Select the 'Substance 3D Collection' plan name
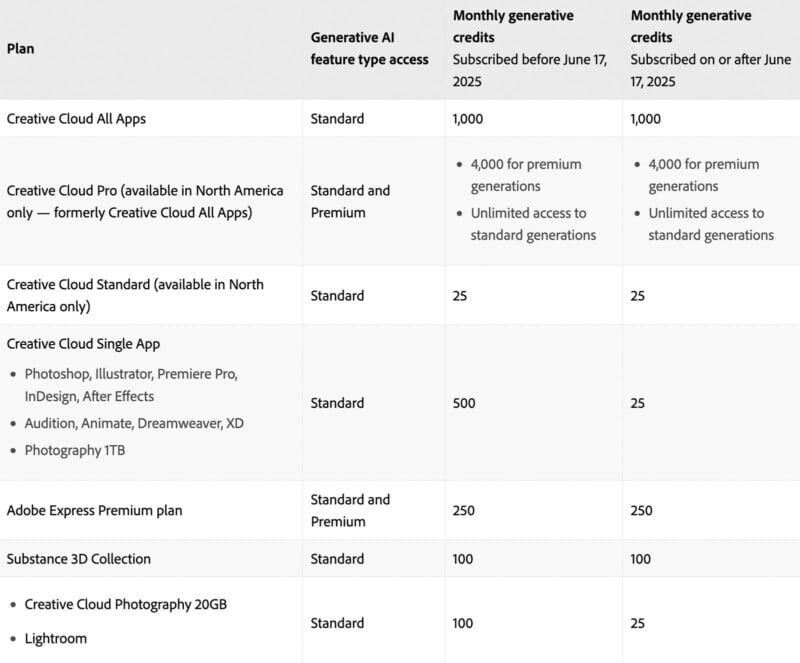800x663 pixels. pyautogui.click(x=79, y=558)
